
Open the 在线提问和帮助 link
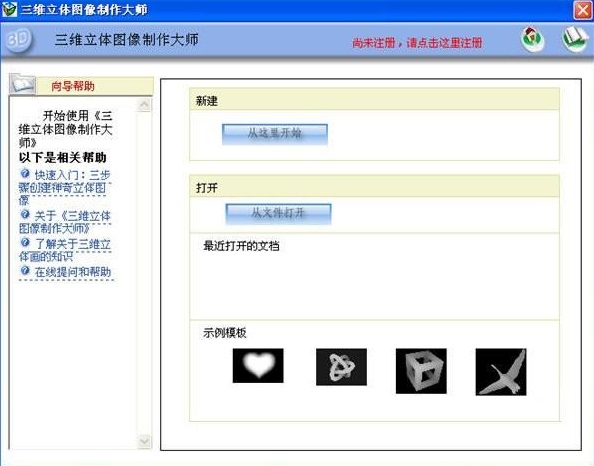[x=72, y=272]
